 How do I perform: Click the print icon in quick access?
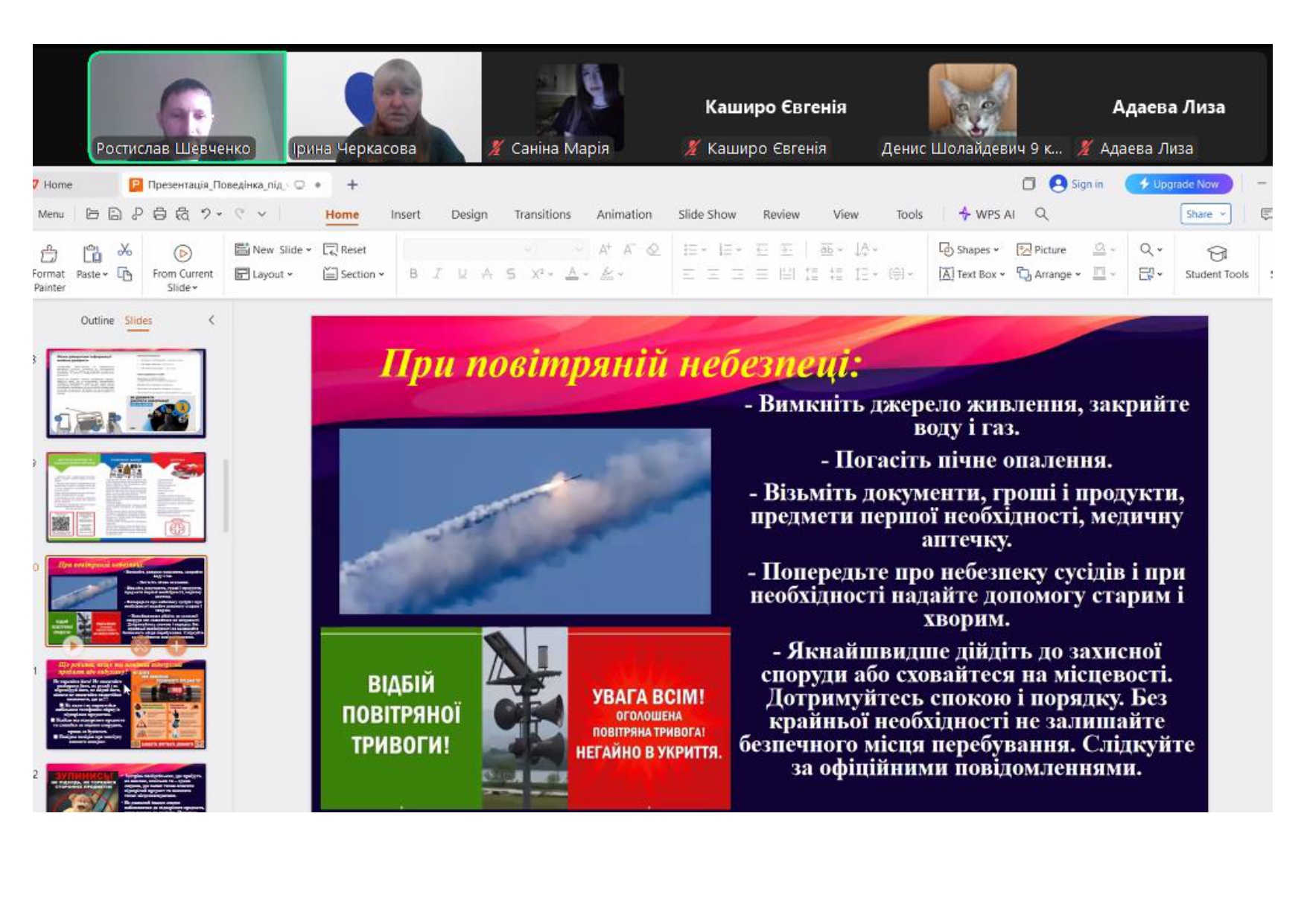click(x=159, y=214)
